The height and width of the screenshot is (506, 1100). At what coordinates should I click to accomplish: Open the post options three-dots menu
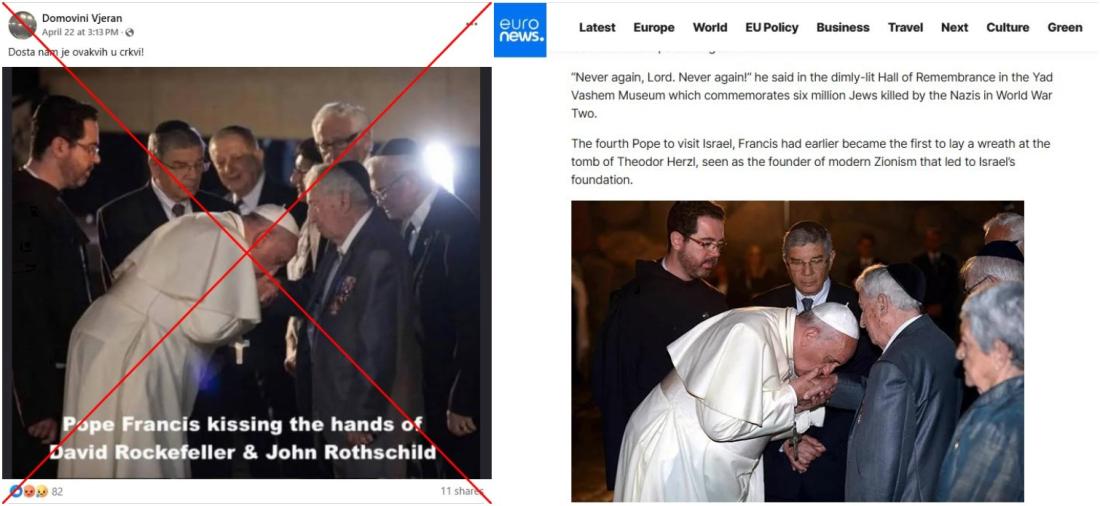coord(471,24)
